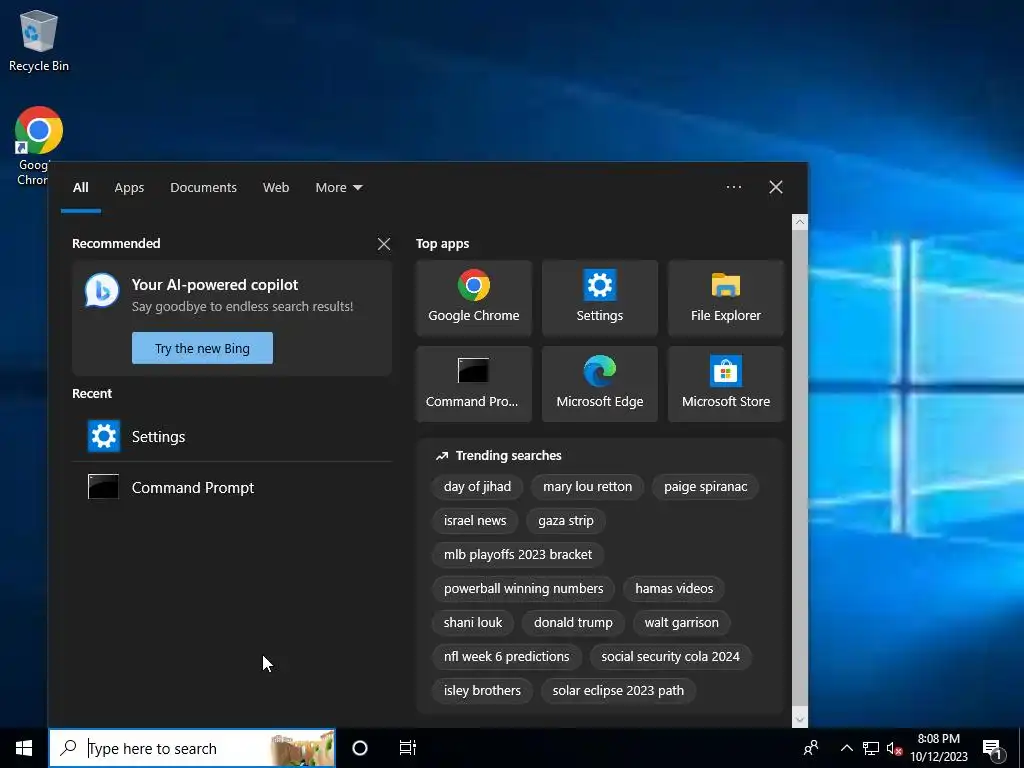Launch File Explorer from Top apps
This screenshot has height=768, width=1024.
[x=726, y=298]
